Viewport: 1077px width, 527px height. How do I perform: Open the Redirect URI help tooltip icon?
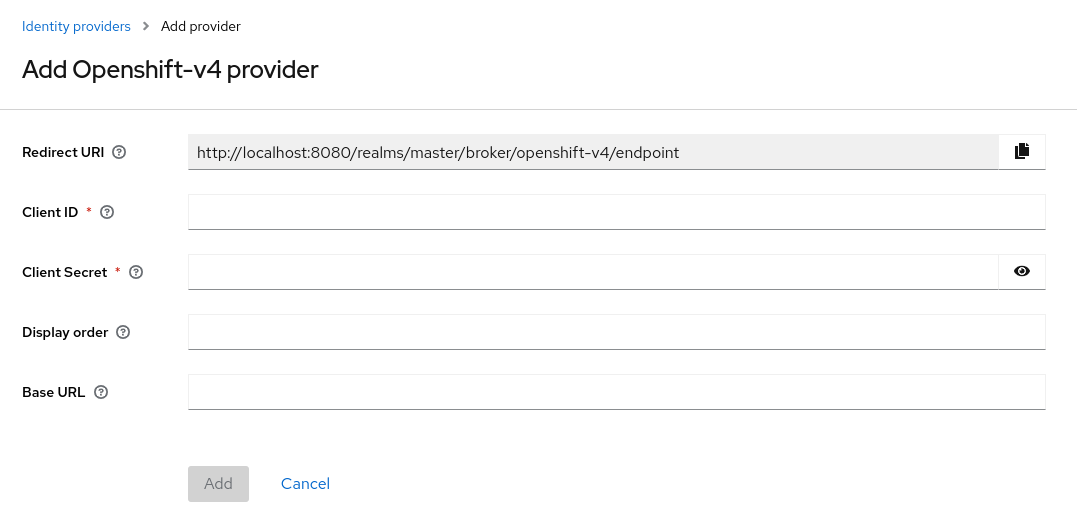click(119, 152)
